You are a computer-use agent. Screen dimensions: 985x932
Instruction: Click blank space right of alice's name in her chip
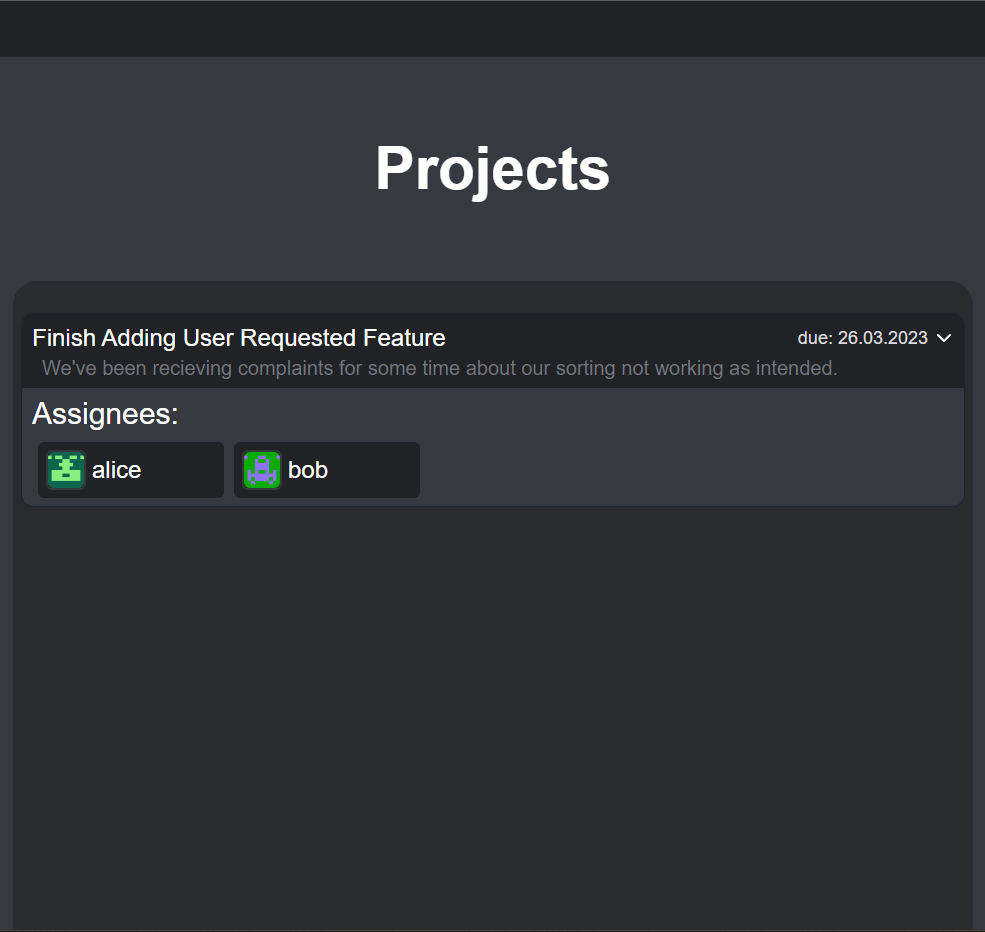[x=185, y=470]
